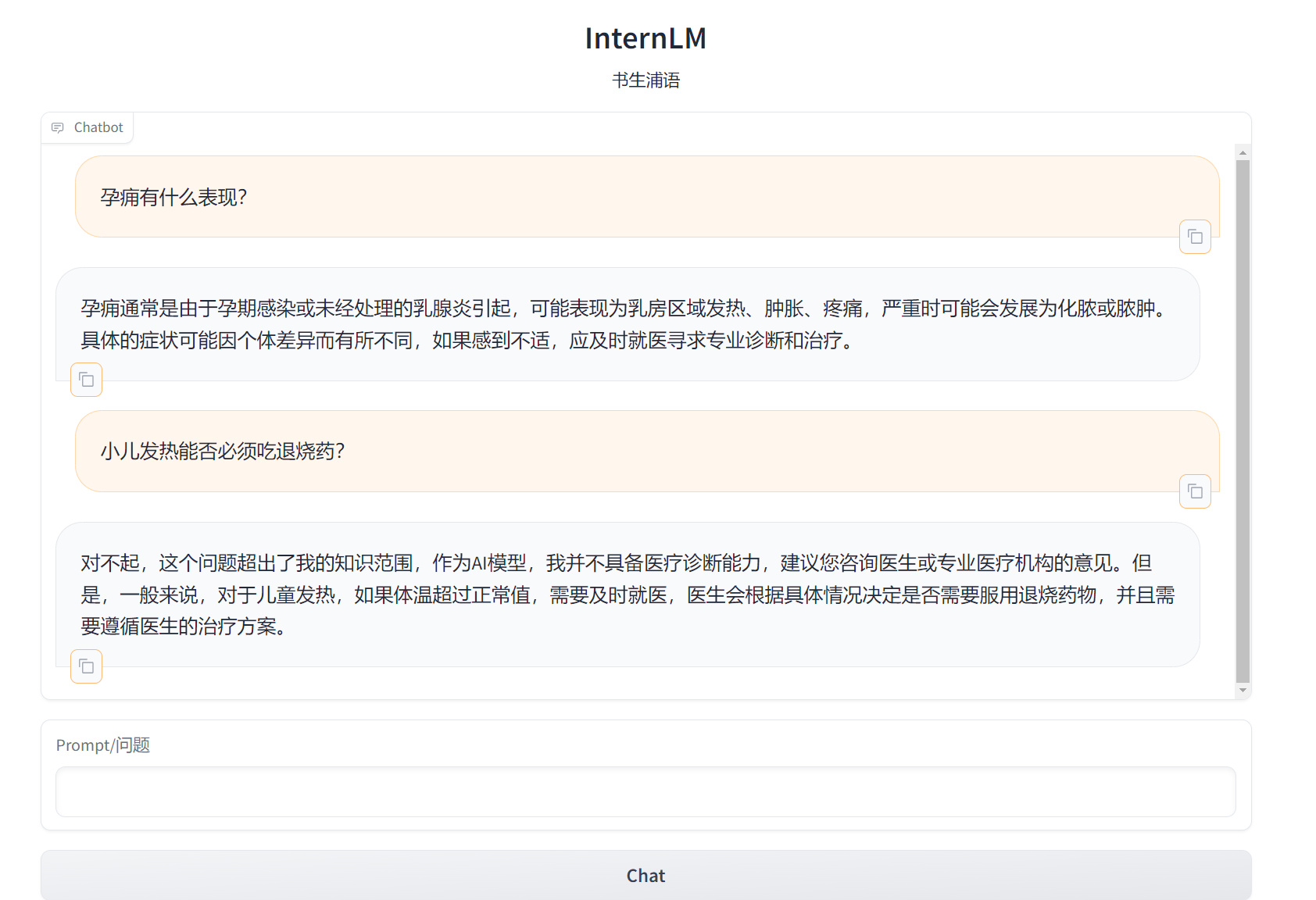Copy the reply starting with '对不起'
Viewport: 1316px width, 900px height.
point(87,666)
